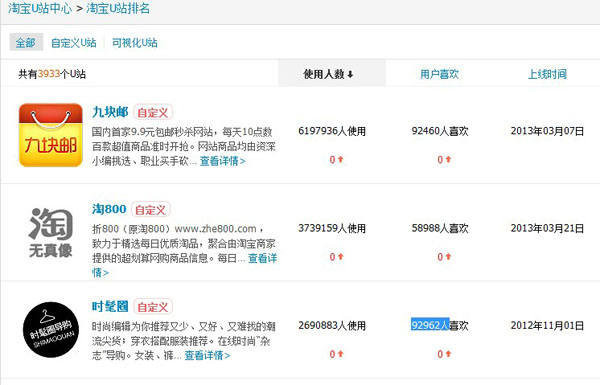The width and height of the screenshot is (600, 385).
Task: Click the date 2013年03月07日
Action: [547, 131]
